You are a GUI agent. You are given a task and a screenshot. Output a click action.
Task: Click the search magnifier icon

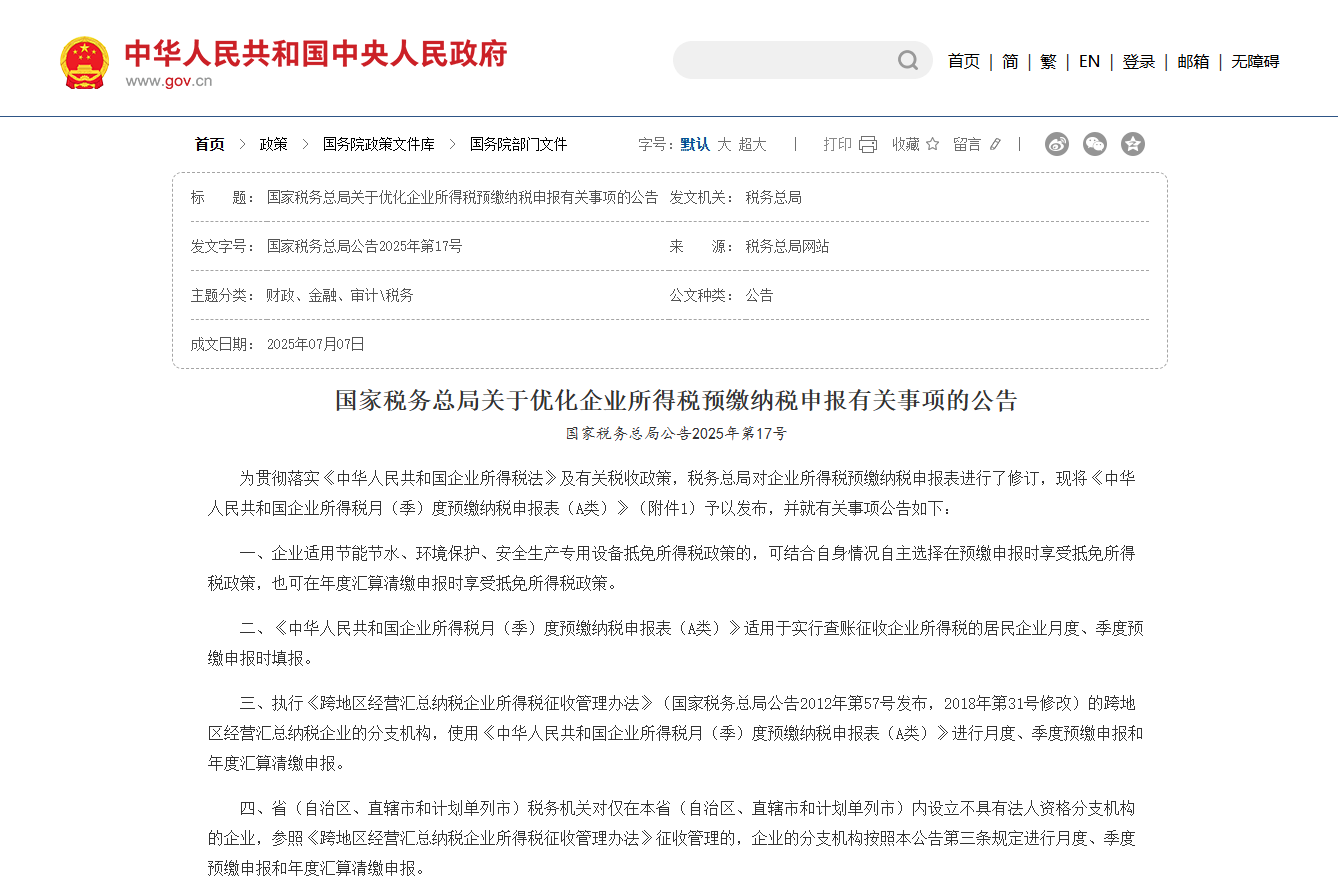click(907, 61)
